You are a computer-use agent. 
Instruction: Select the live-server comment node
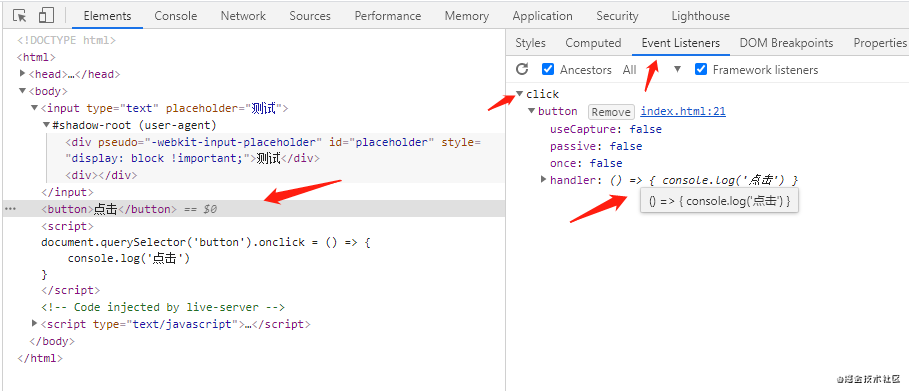(x=163, y=307)
